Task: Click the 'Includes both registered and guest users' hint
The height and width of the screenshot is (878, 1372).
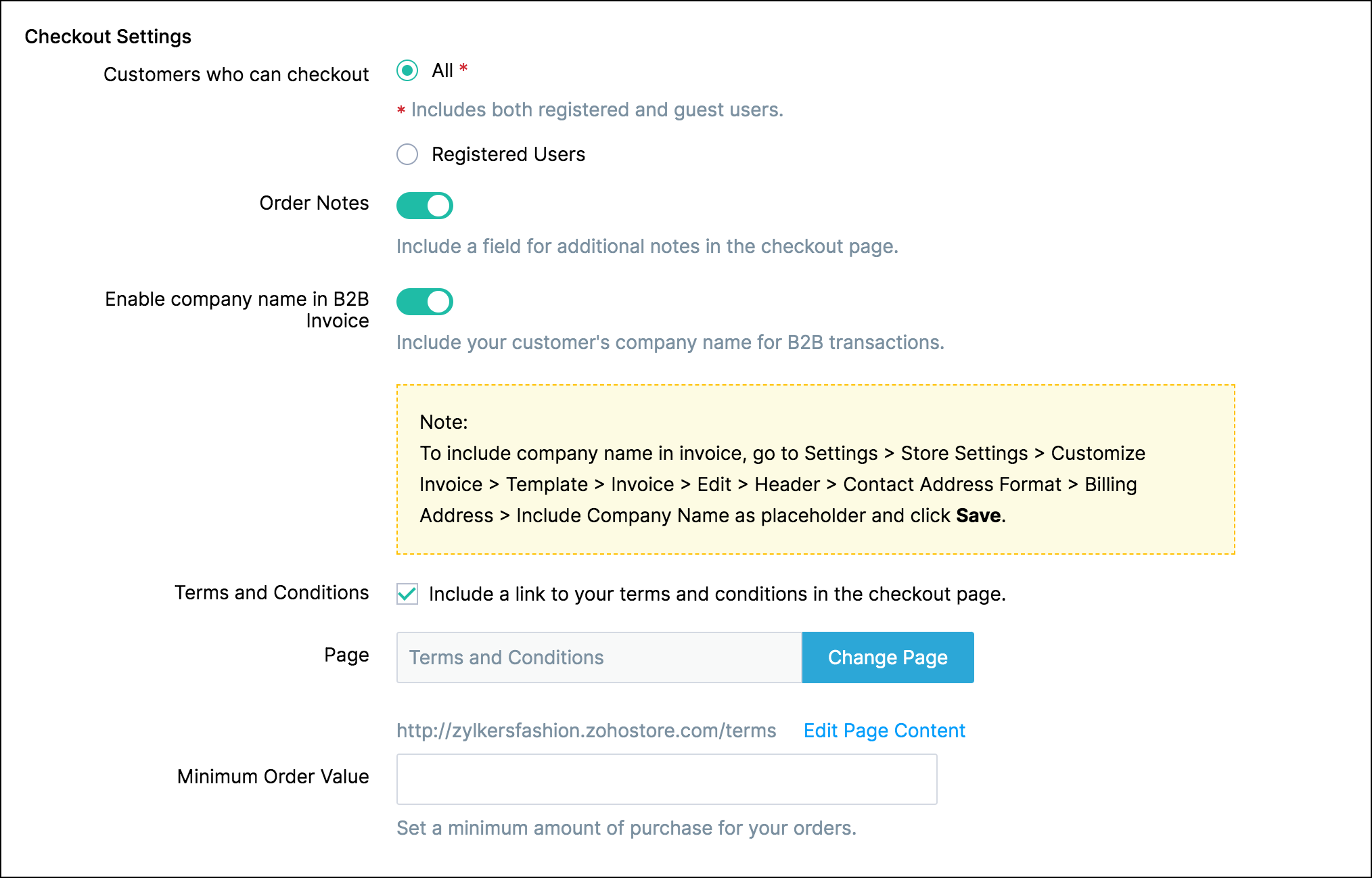Action: pyautogui.click(x=597, y=110)
